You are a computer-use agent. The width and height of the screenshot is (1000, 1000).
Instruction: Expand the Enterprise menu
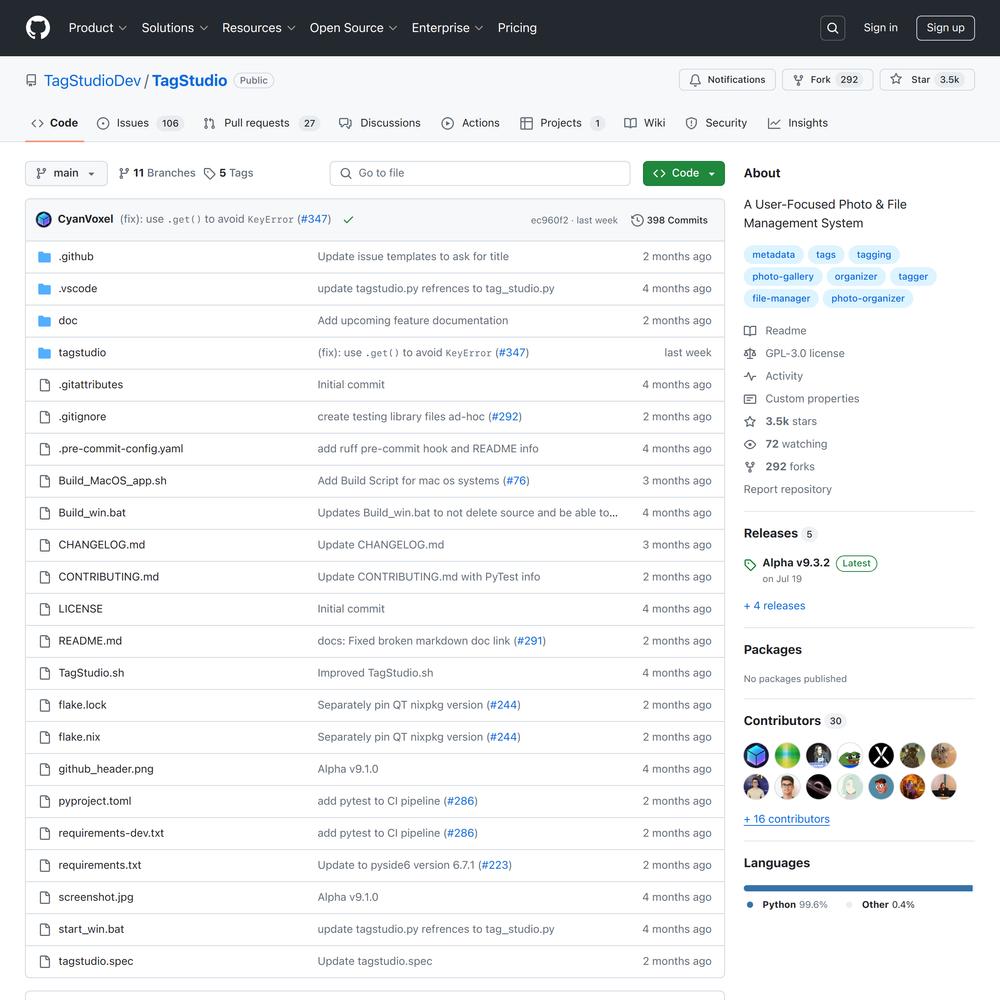click(x=447, y=28)
